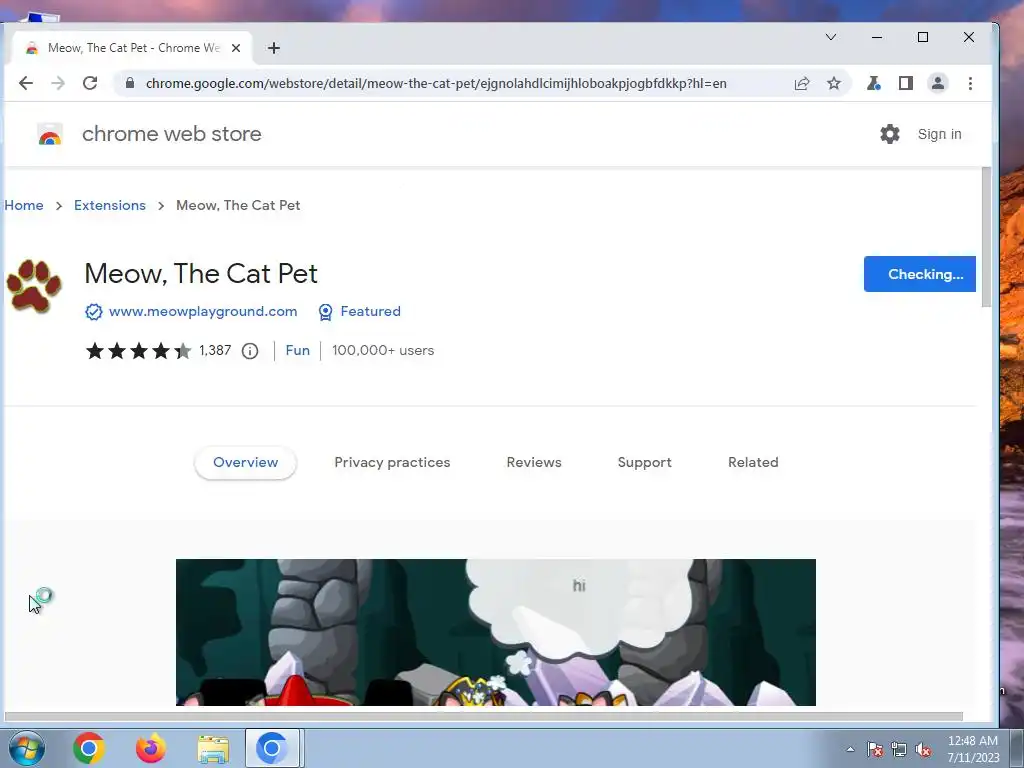Open the network tray icon
The image size is (1024, 768).
point(899,749)
